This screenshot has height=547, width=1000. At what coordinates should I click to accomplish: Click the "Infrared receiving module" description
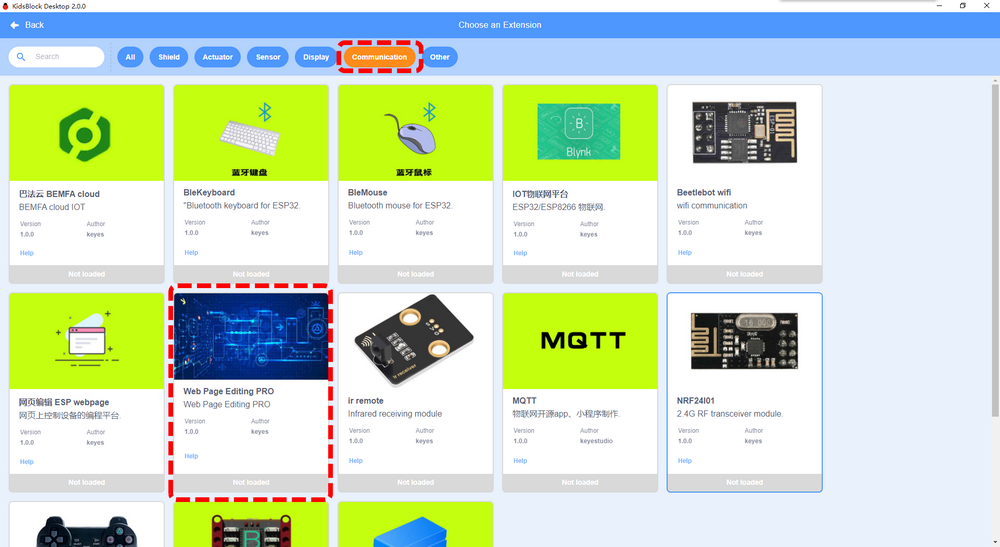click(395, 414)
